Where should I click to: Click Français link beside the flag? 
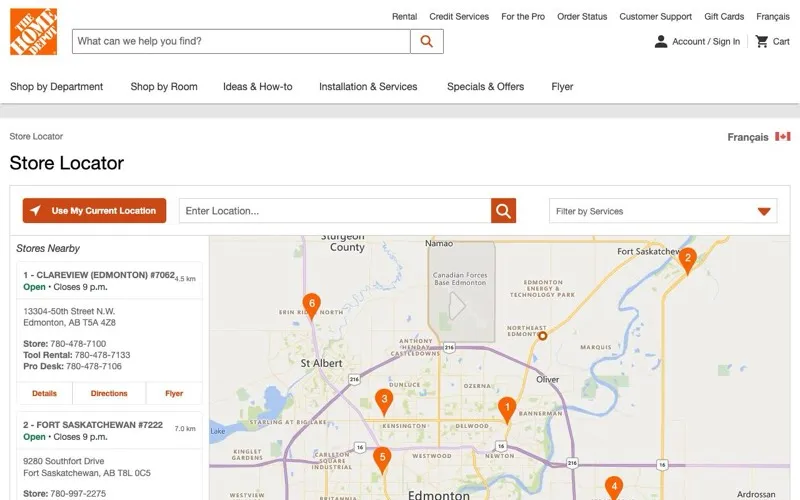coord(748,137)
